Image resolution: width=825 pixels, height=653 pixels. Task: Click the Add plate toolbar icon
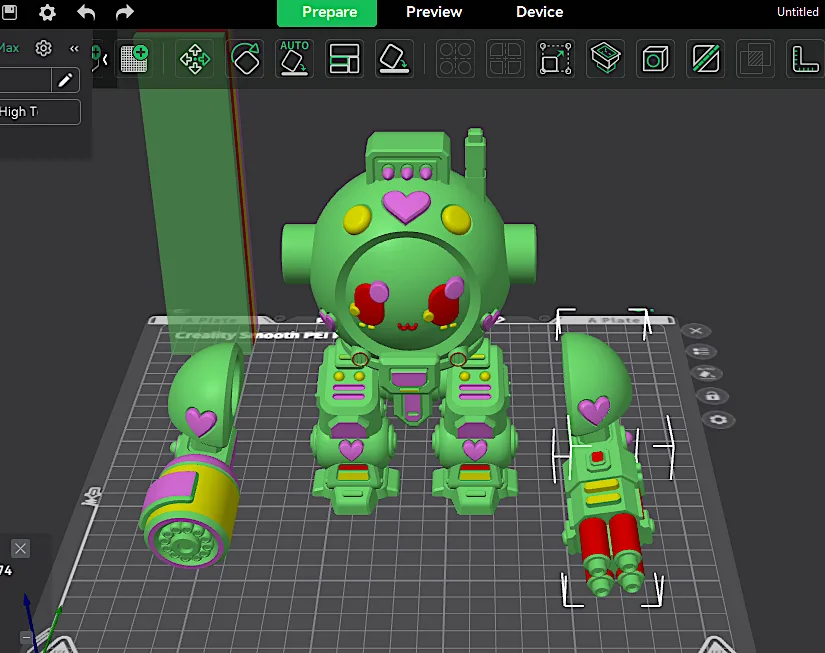[x=134, y=58]
